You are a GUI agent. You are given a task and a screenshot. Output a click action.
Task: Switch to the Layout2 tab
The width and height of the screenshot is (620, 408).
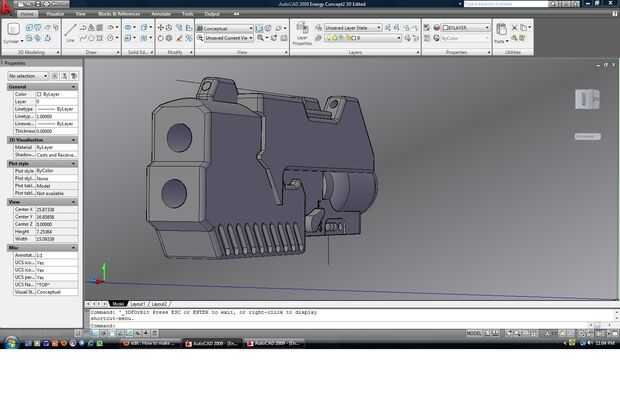coord(159,304)
